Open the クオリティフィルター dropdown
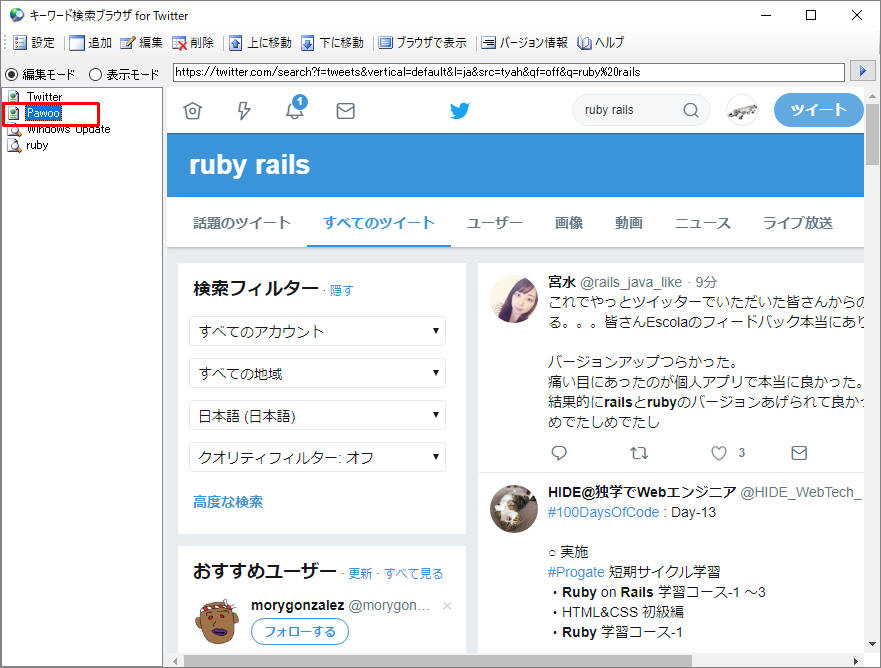 317,458
